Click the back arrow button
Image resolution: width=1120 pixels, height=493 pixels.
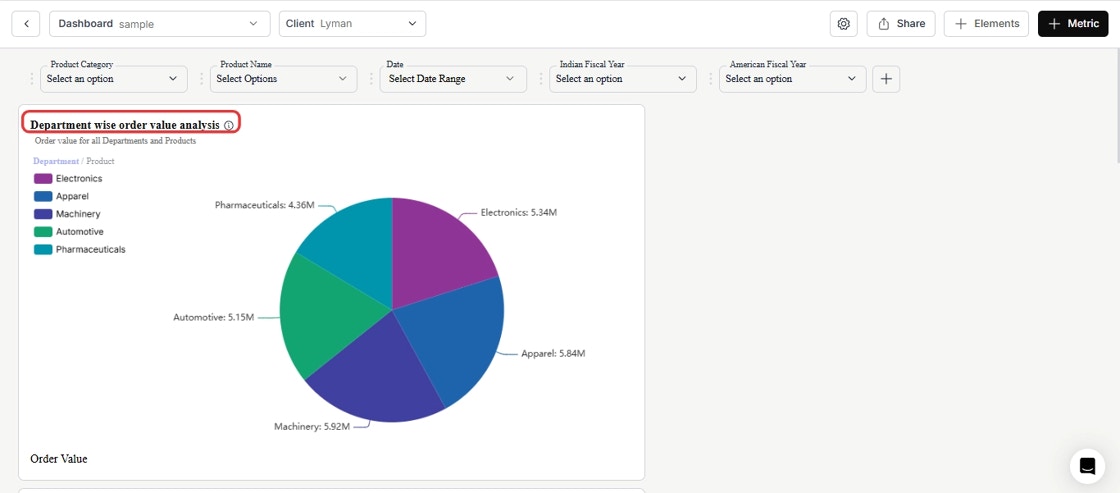pos(26,24)
